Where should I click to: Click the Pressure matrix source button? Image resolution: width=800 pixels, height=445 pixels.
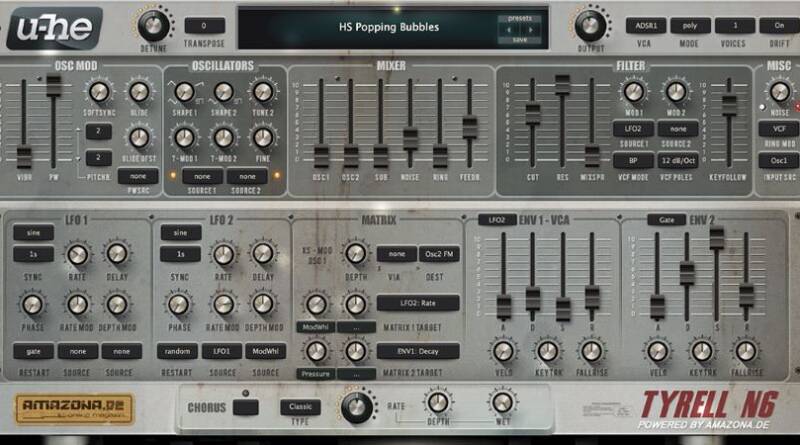pos(316,374)
